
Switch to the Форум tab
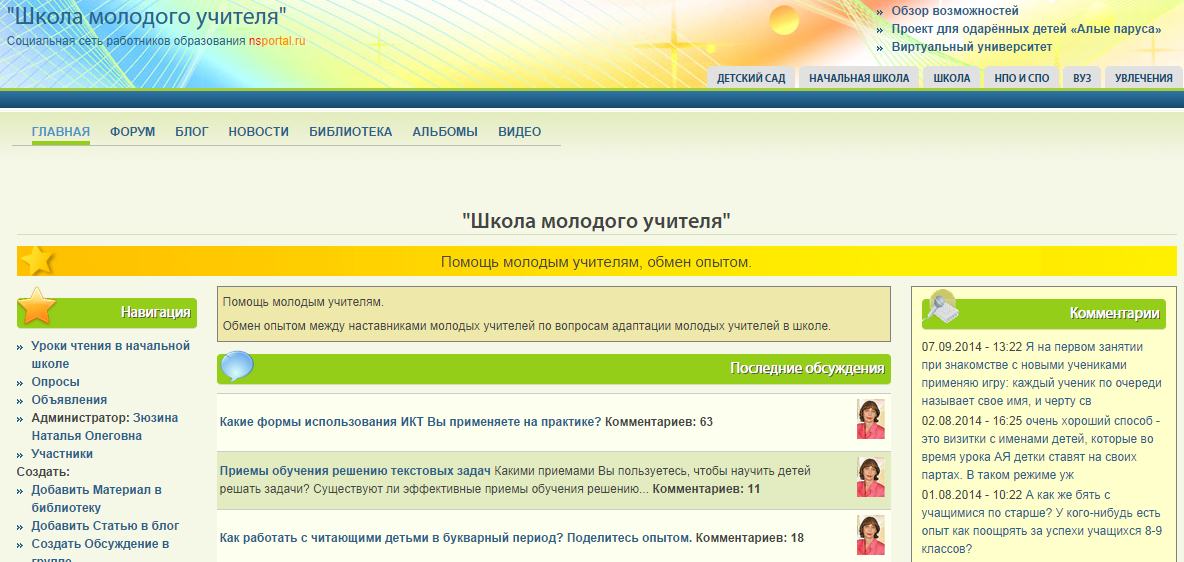pos(132,132)
